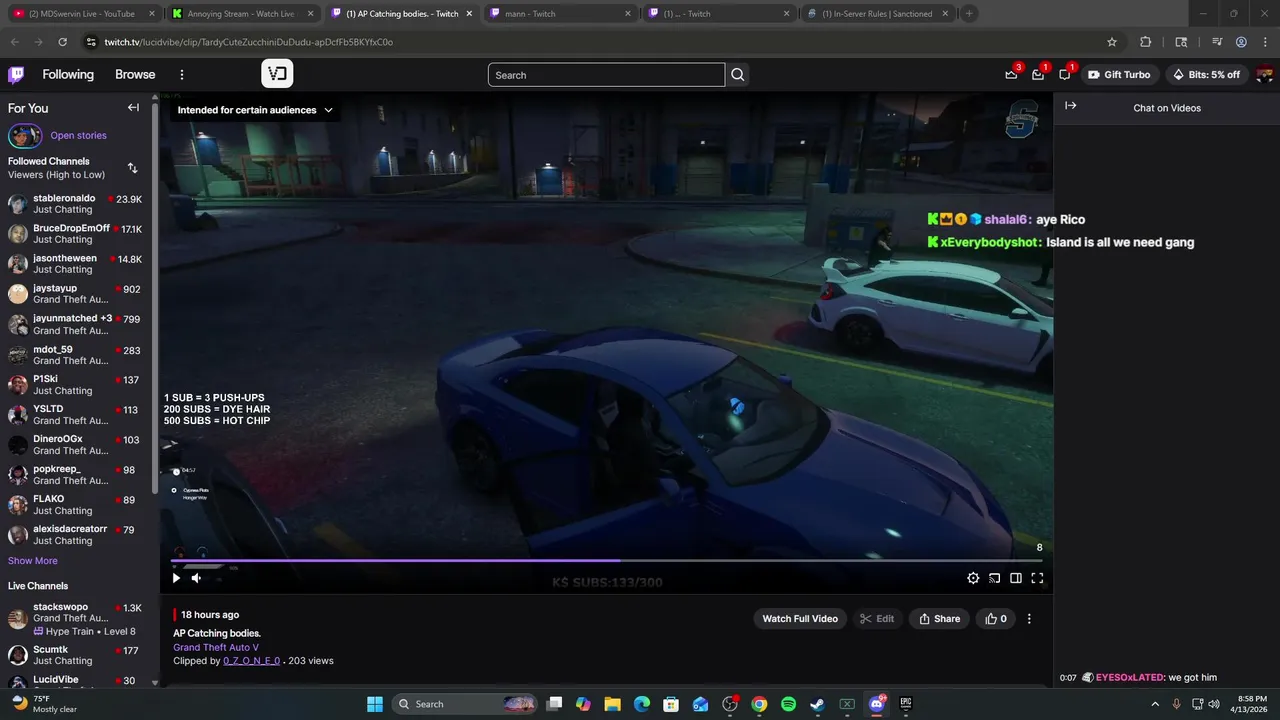Image resolution: width=1280 pixels, height=720 pixels.
Task: Toggle theatre mode
Action: tap(1016, 578)
